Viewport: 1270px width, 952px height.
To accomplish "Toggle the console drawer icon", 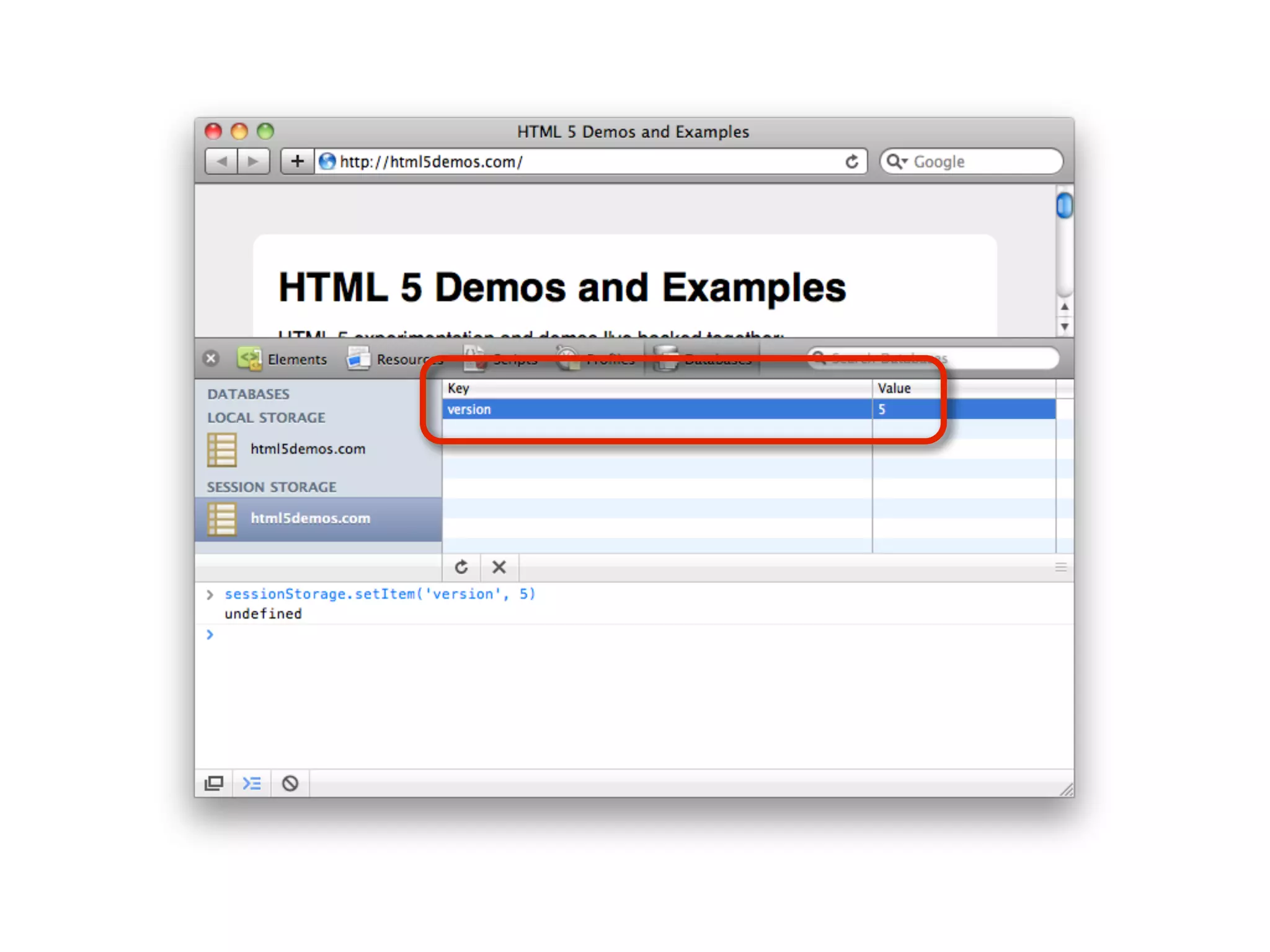I will pyautogui.click(x=252, y=783).
